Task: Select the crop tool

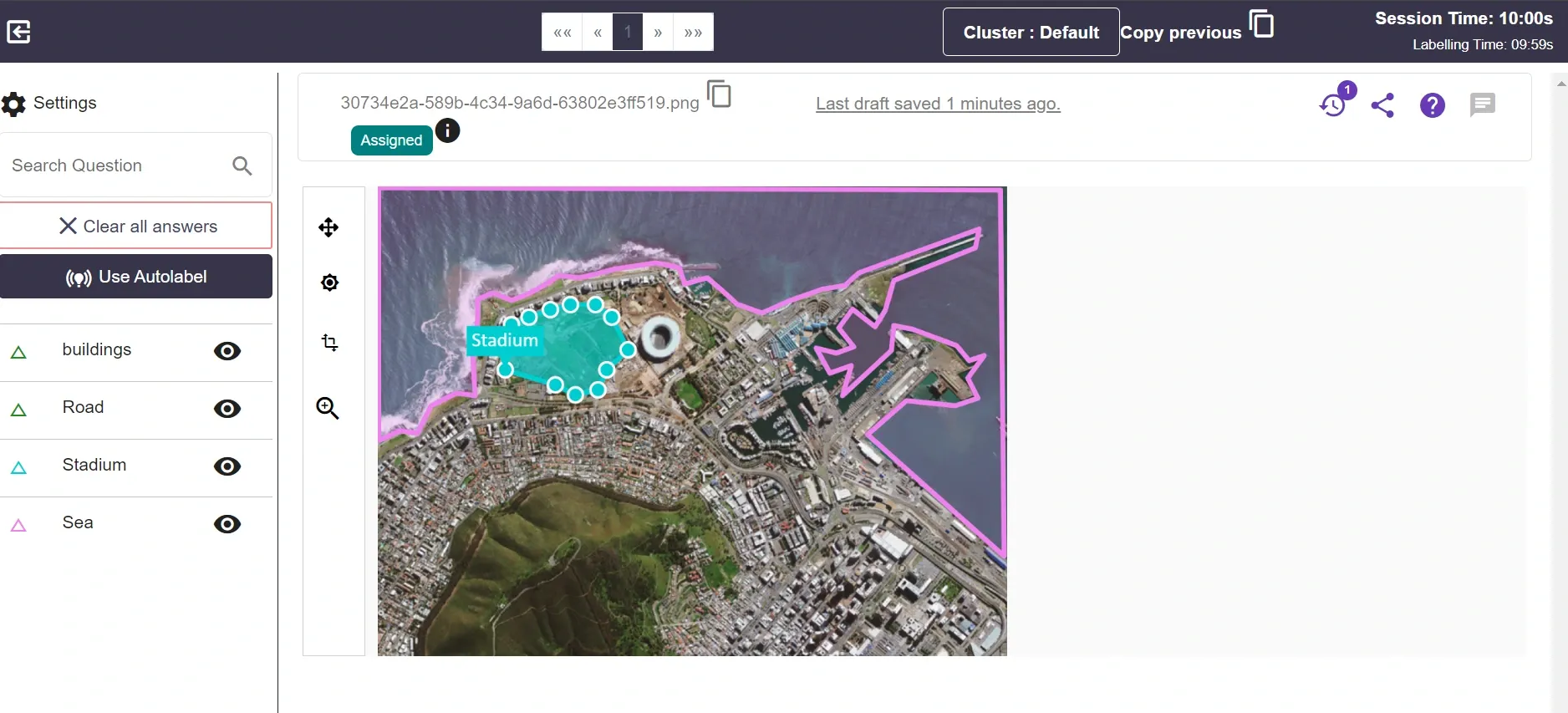Action: click(x=329, y=343)
